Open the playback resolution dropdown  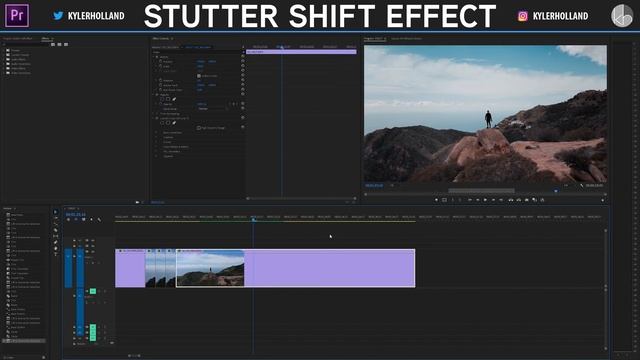point(566,186)
